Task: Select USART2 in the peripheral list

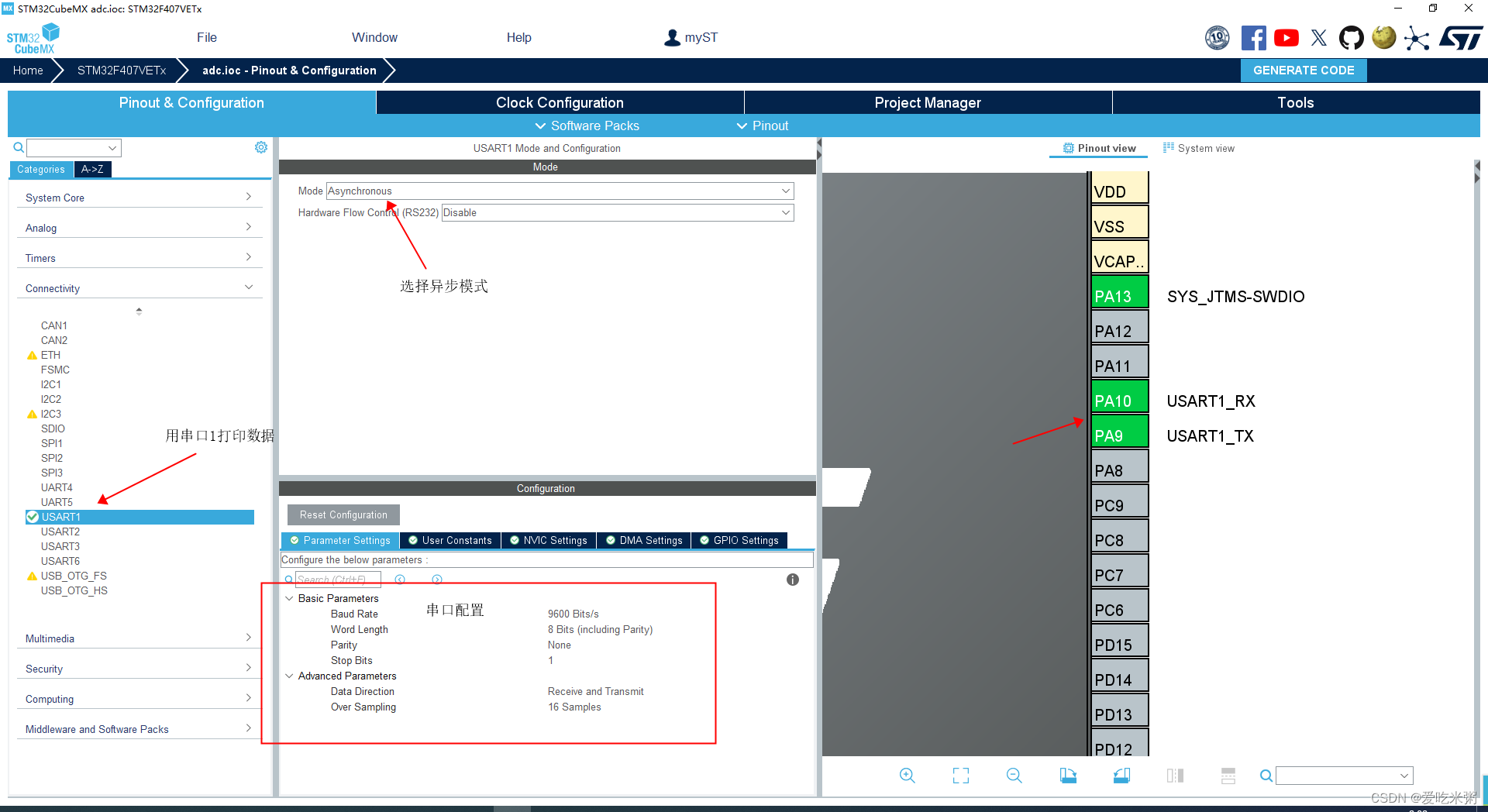Action: (60, 532)
